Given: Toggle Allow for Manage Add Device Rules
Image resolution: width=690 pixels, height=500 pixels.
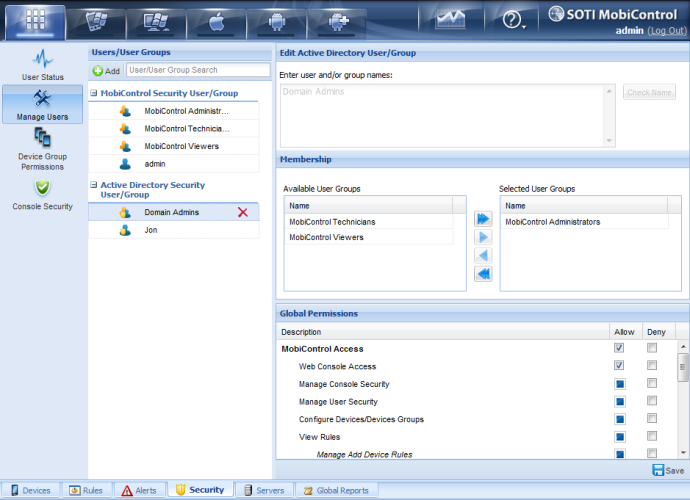Looking at the screenshot, I should tap(620, 454).
